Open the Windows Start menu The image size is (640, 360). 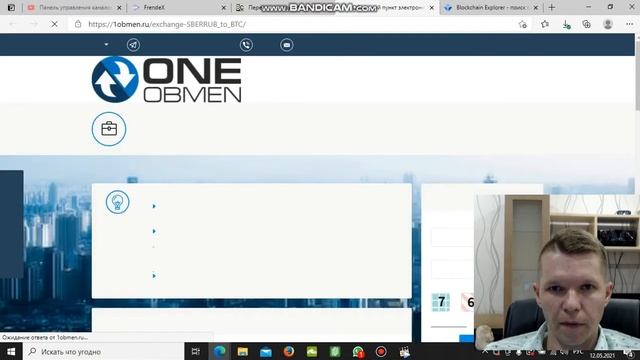point(11,351)
